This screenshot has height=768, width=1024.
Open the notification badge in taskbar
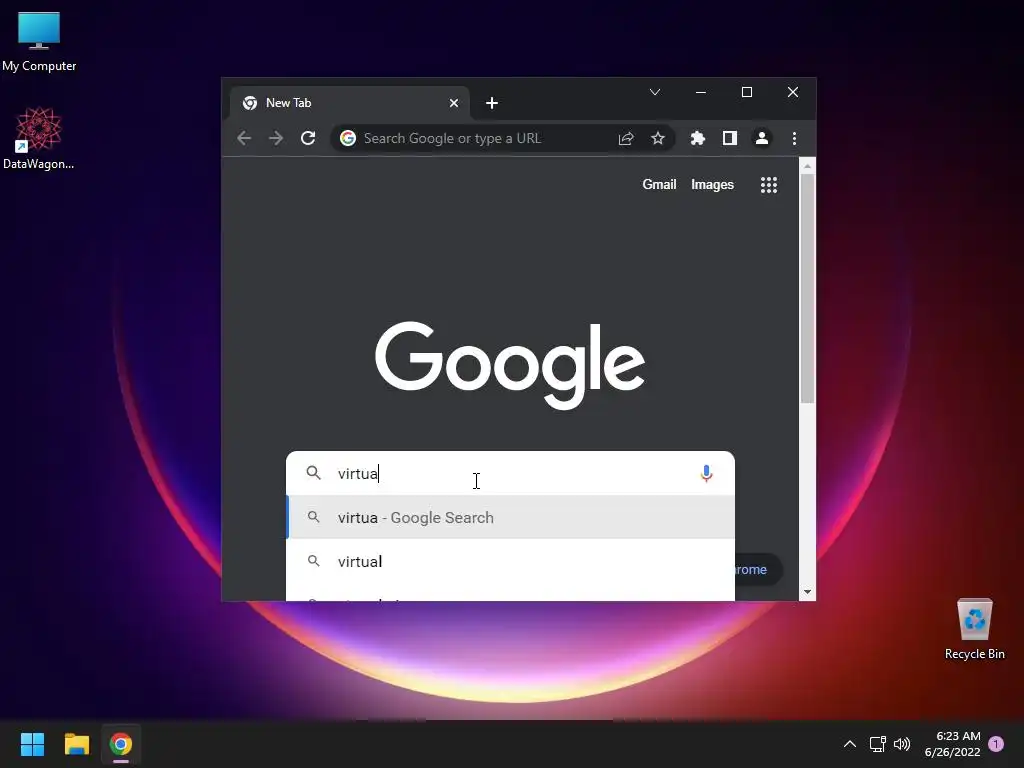click(997, 744)
